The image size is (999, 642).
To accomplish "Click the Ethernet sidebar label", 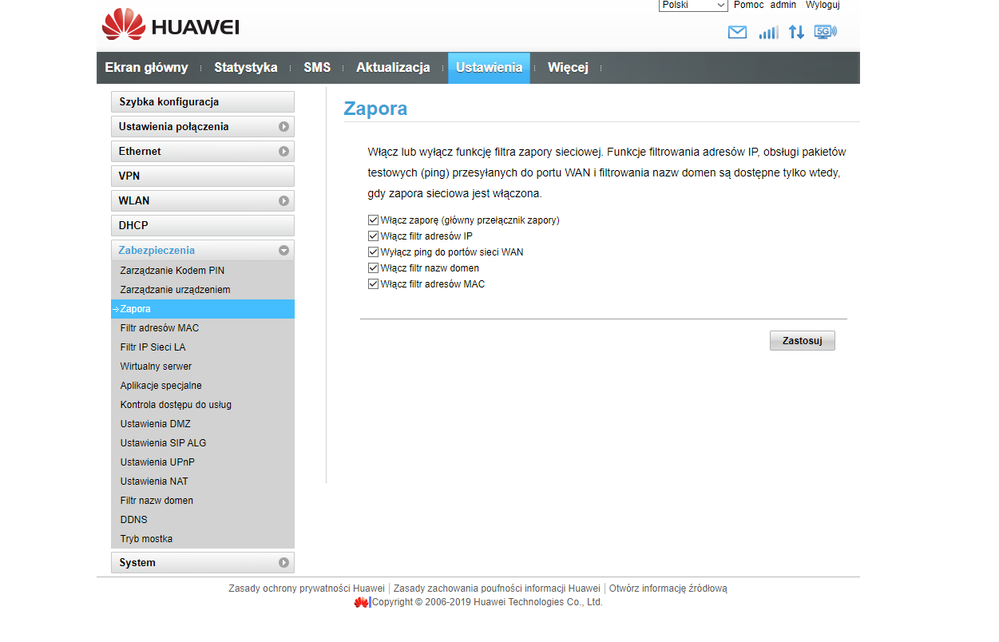I will pyautogui.click(x=140, y=152).
